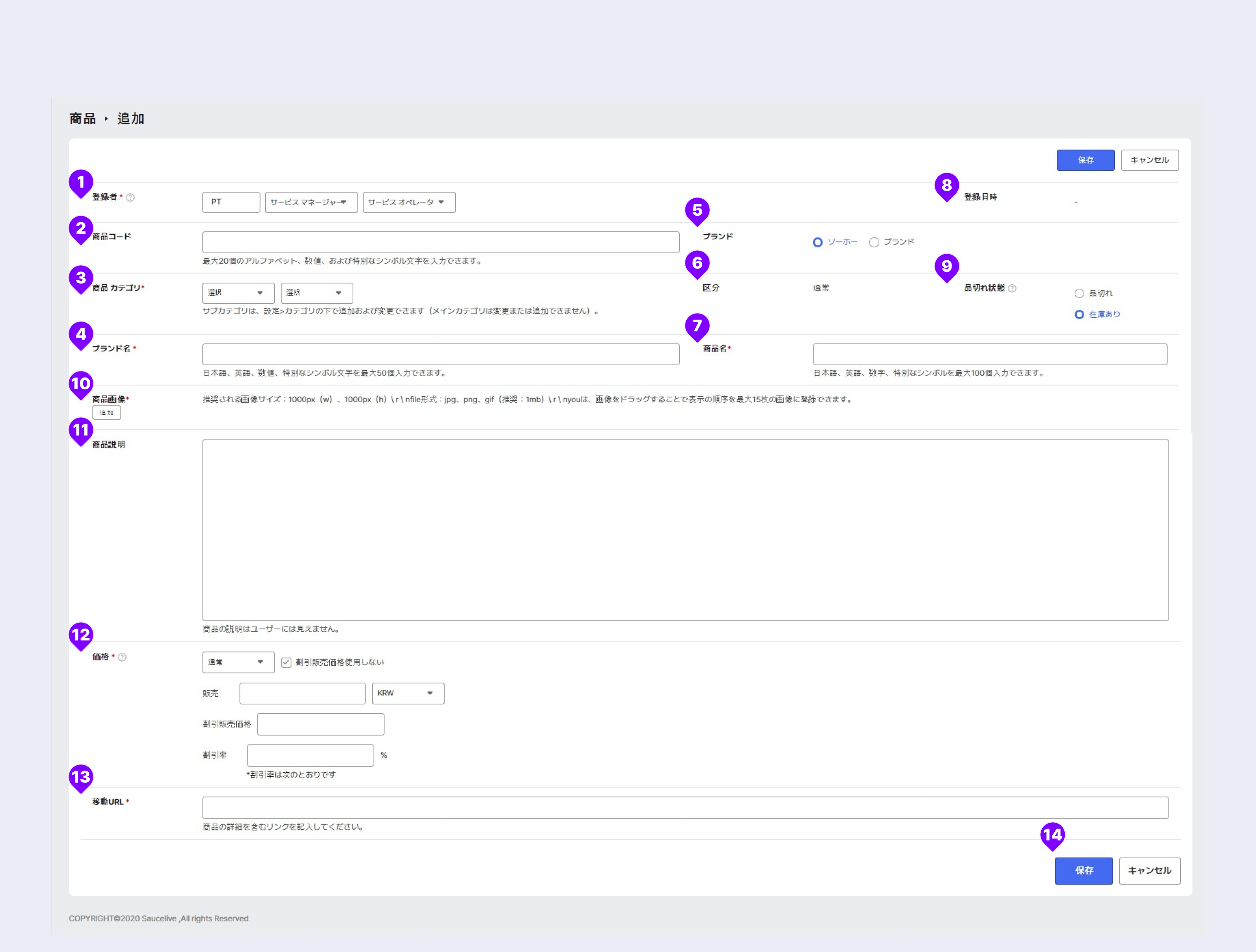Select 在庫あり in-stock radio option

pos(1080,314)
